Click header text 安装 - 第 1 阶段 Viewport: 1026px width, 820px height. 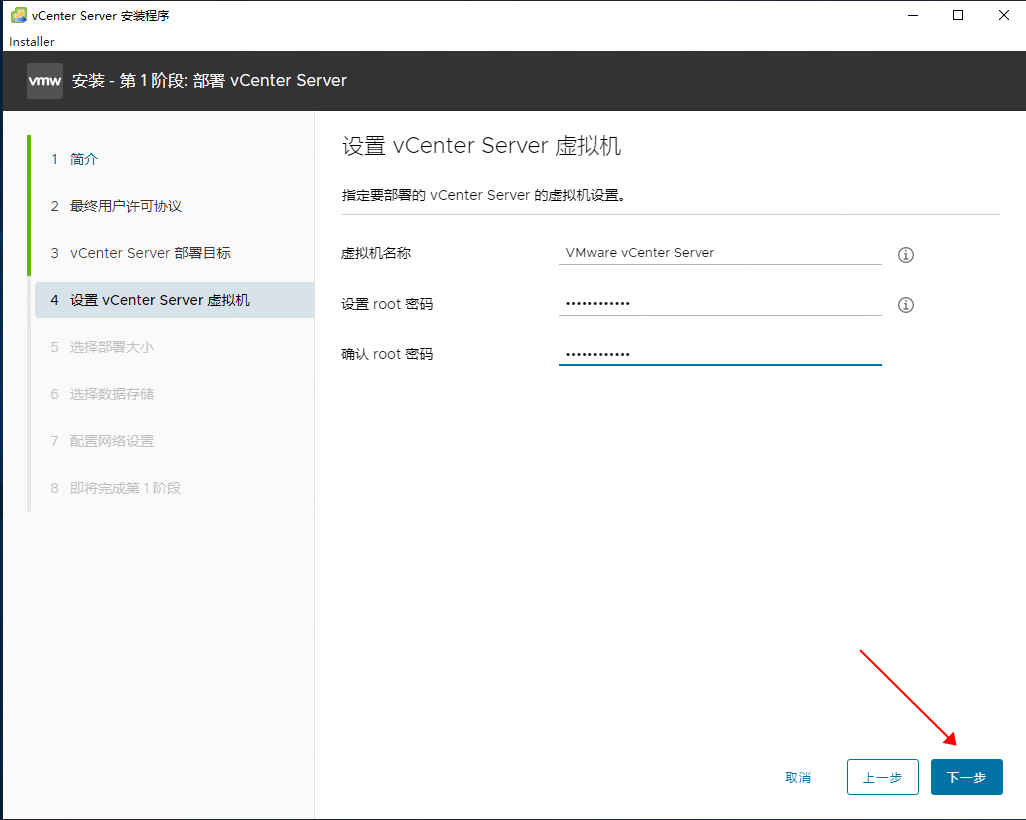point(130,80)
